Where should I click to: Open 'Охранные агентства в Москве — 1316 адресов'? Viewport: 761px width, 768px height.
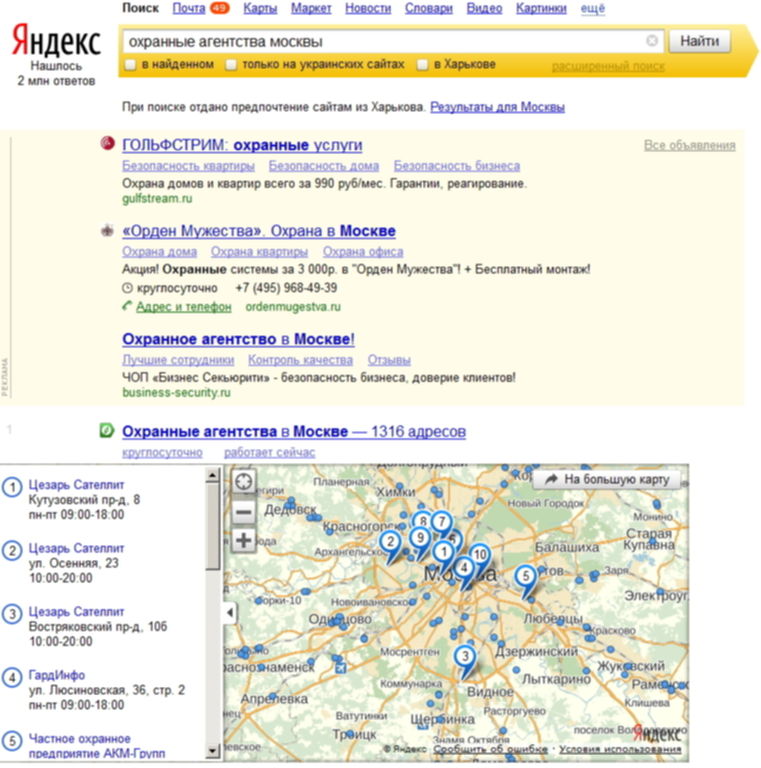point(294,432)
